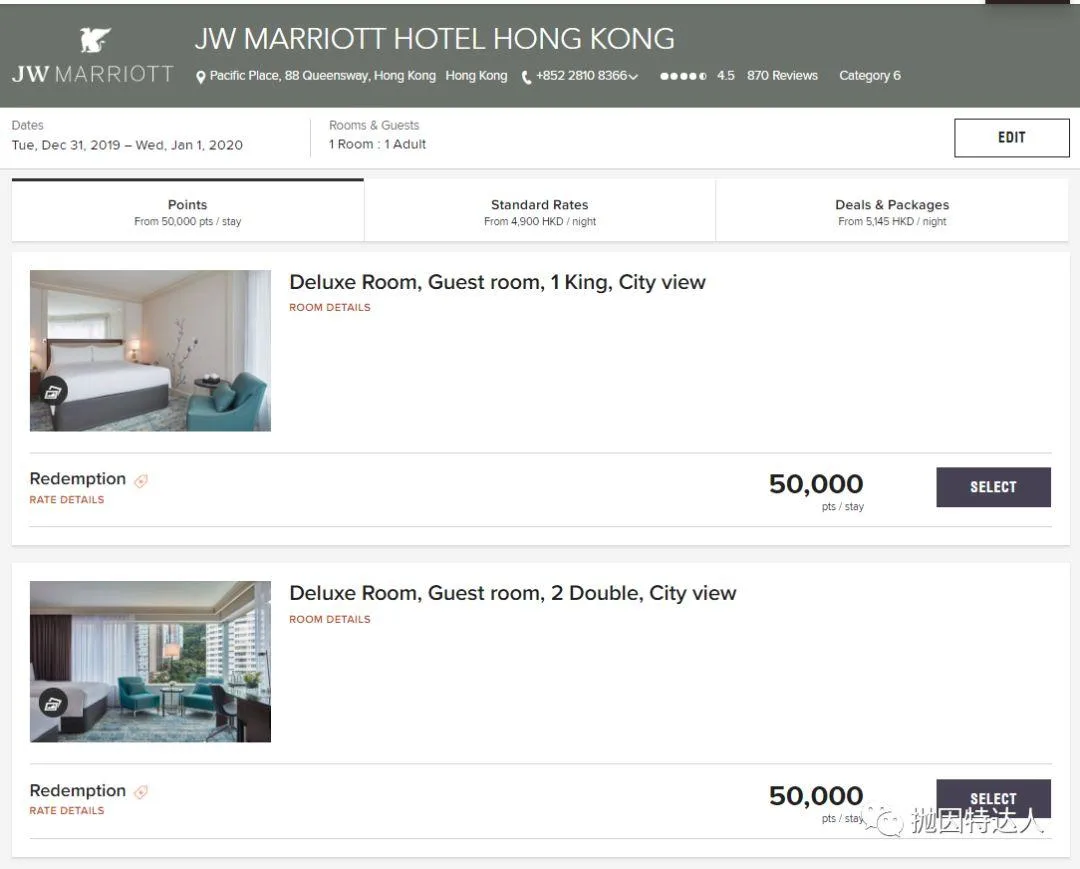Click the 4.5 rating dots

point(683,76)
